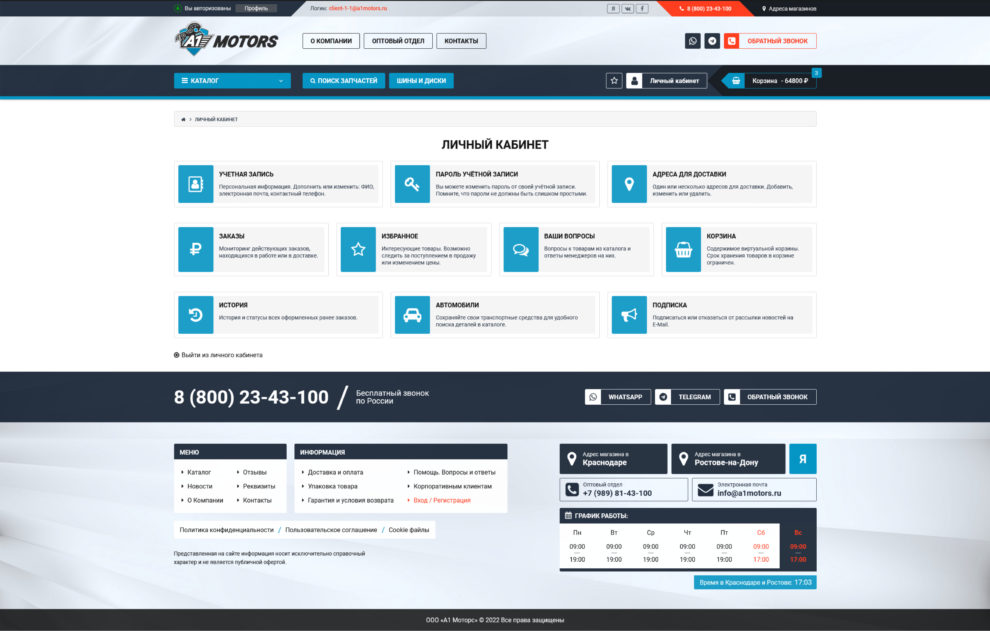Image resolution: width=990 pixels, height=631 pixels.
Task: Open footer menu link Новости
Action: (199, 486)
